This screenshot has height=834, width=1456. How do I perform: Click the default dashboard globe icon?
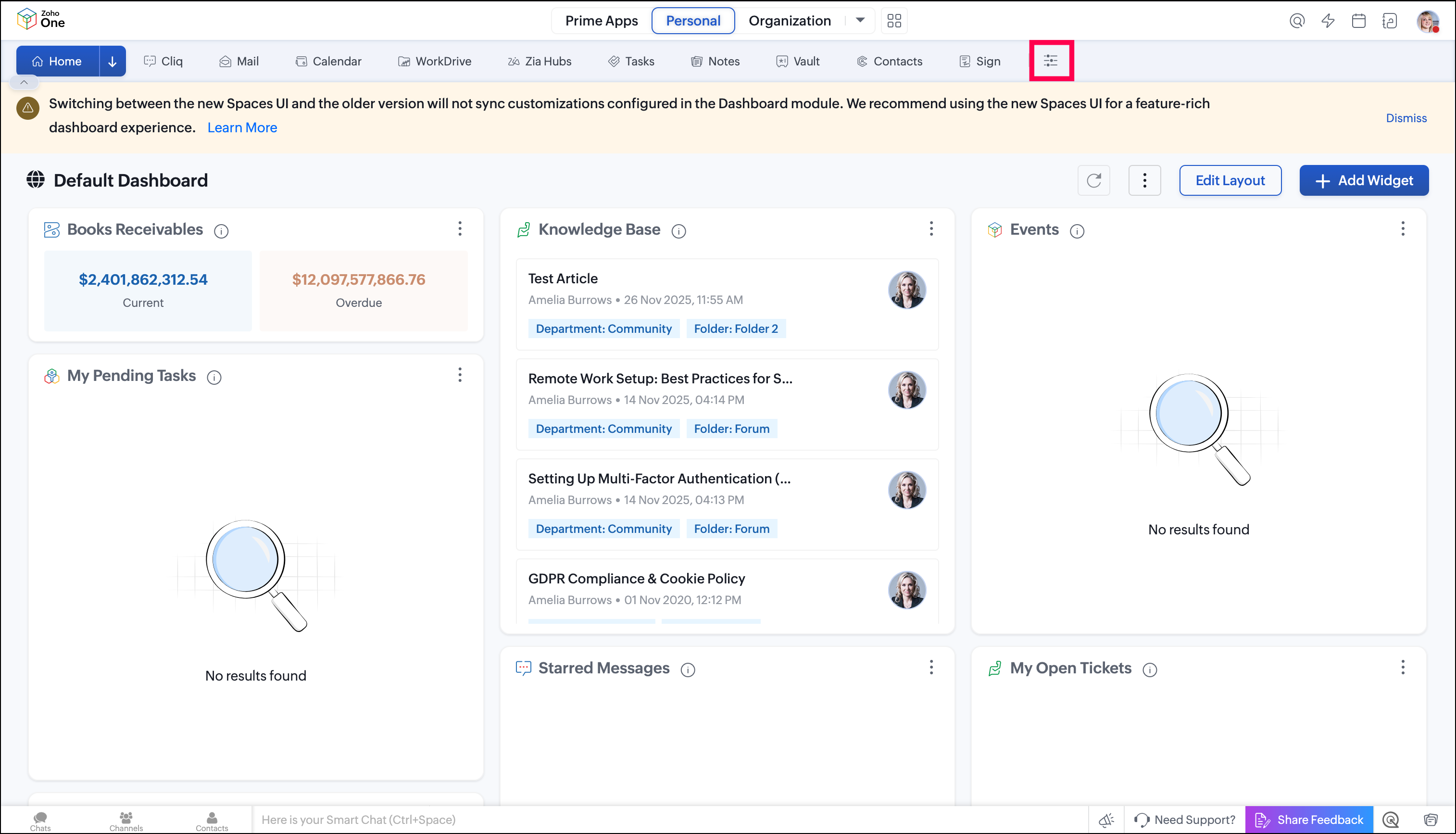coord(36,180)
